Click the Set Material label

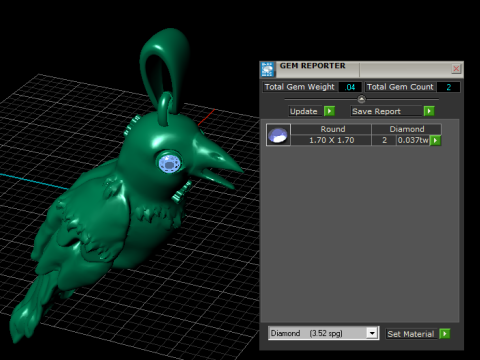[412, 334]
